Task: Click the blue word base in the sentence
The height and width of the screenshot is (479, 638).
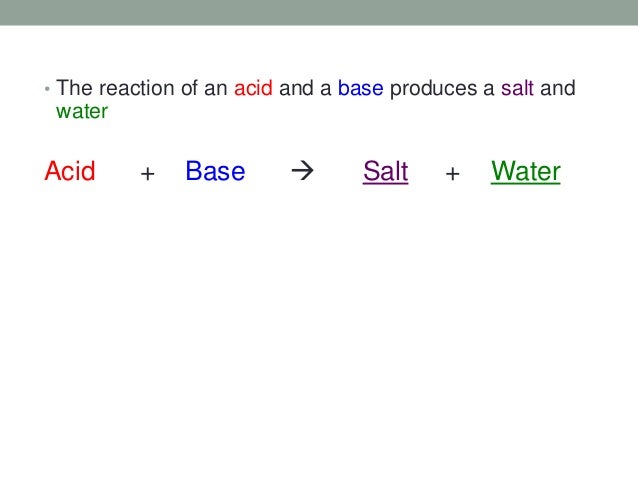Action: point(361,88)
